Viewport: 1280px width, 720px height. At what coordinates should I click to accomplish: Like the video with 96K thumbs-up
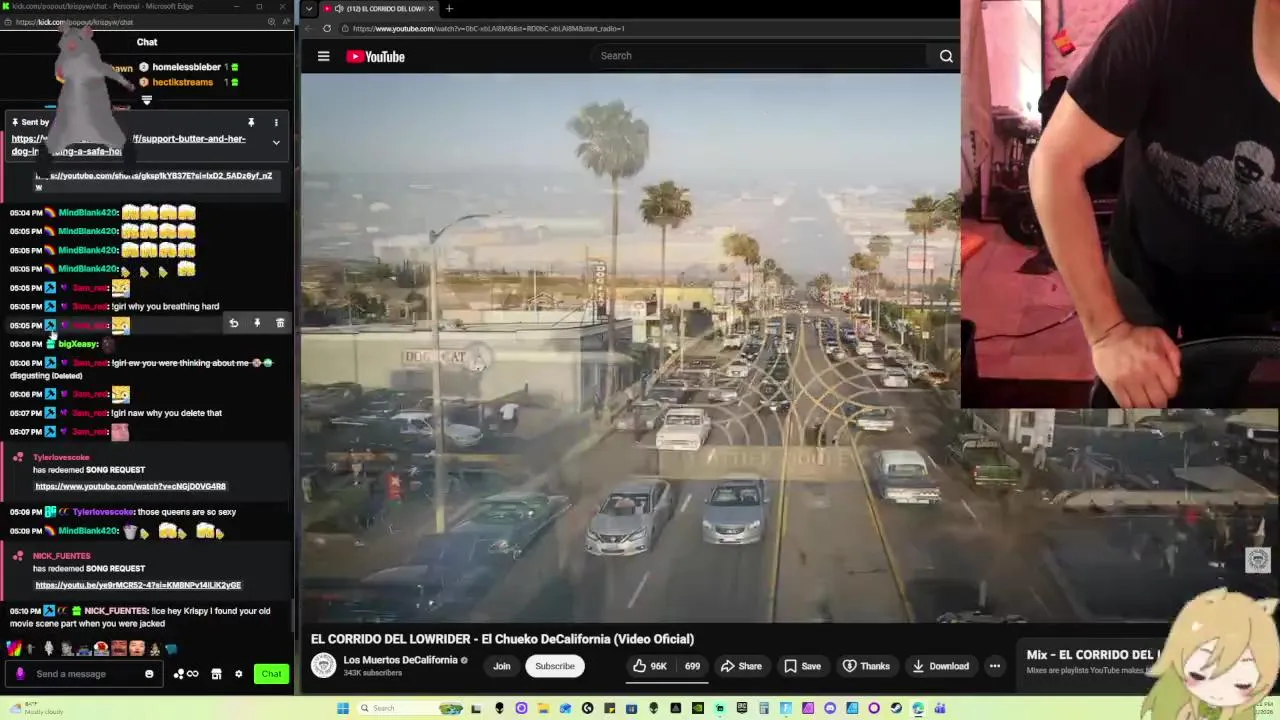pos(650,666)
